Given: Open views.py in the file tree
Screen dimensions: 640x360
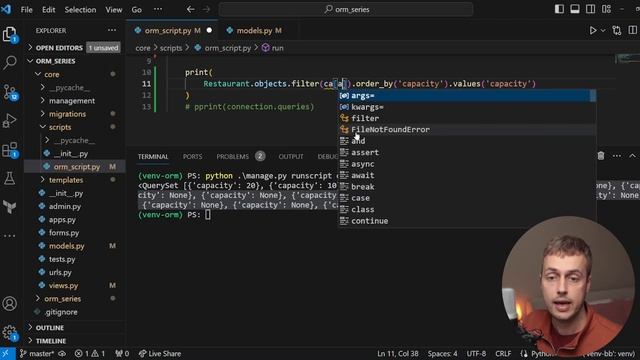Looking at the screenshot, I should coord(63,286).
